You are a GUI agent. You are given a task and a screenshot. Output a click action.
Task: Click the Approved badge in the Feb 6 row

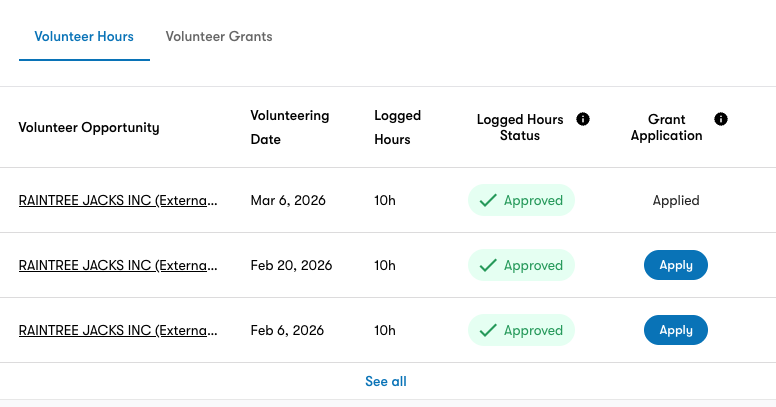[521, 330]
